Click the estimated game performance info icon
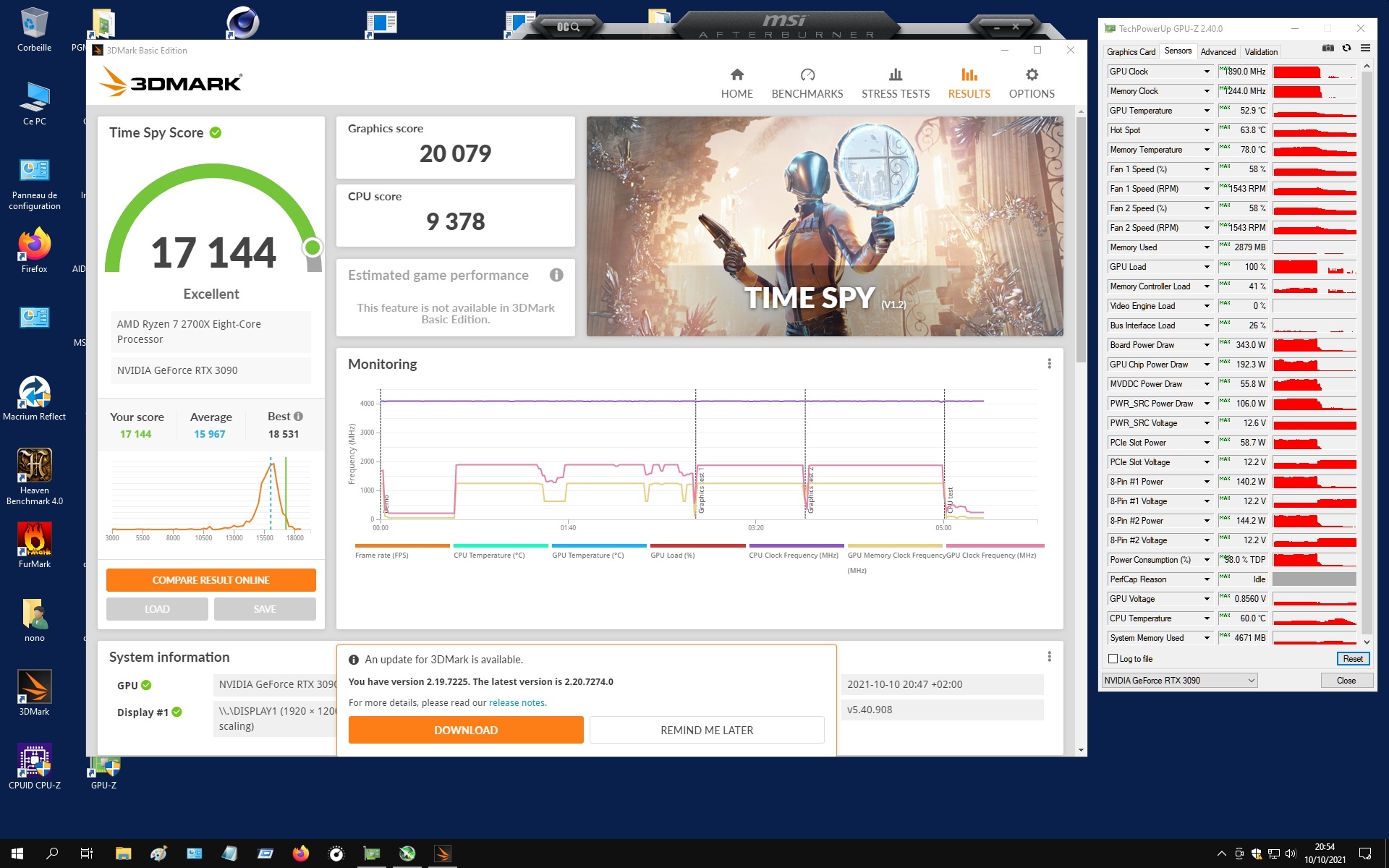 pyautogui.click(x=556, y=275)
